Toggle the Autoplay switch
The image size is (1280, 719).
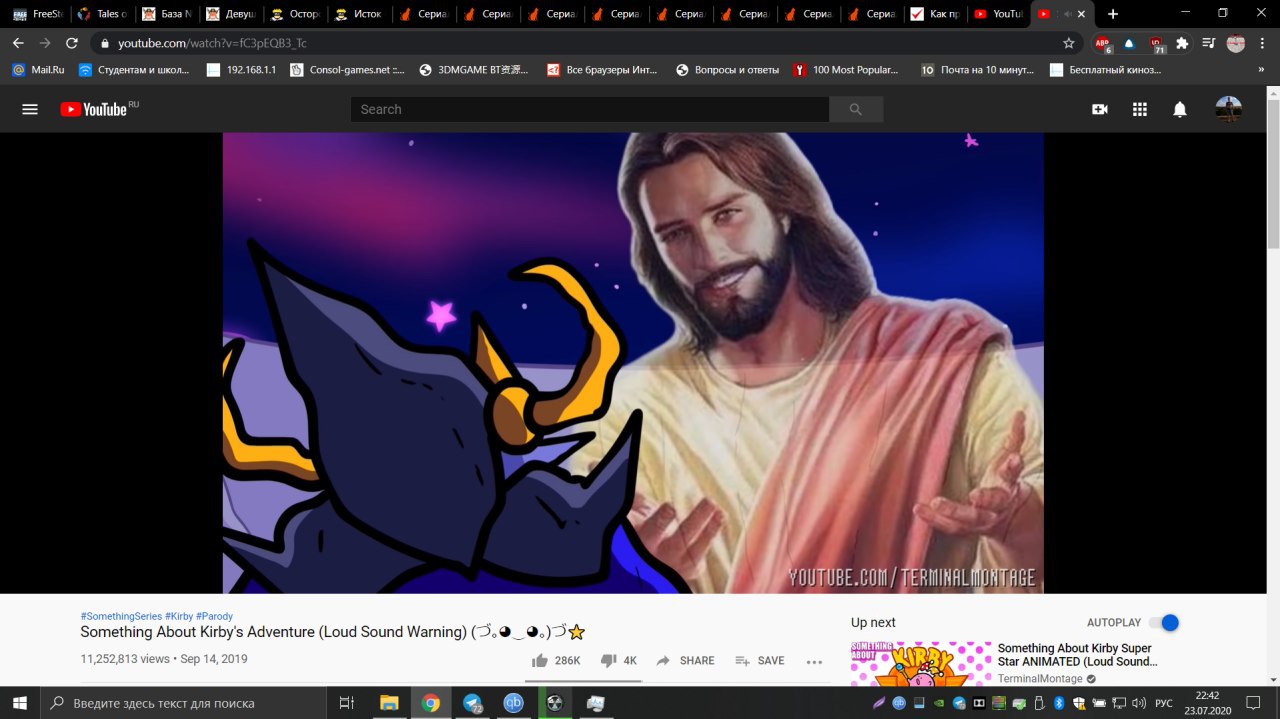tap(1164, 623)
